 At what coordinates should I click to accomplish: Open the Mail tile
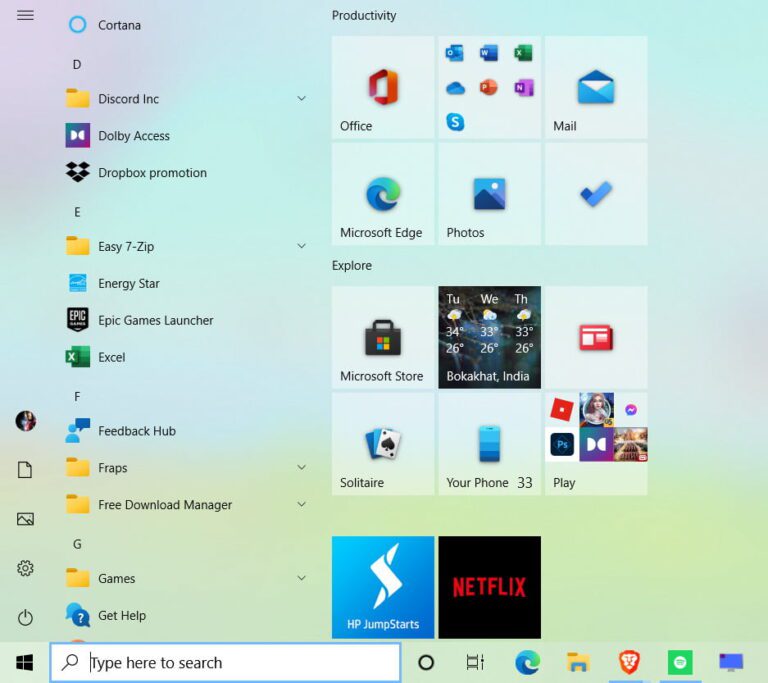point(596,87)
